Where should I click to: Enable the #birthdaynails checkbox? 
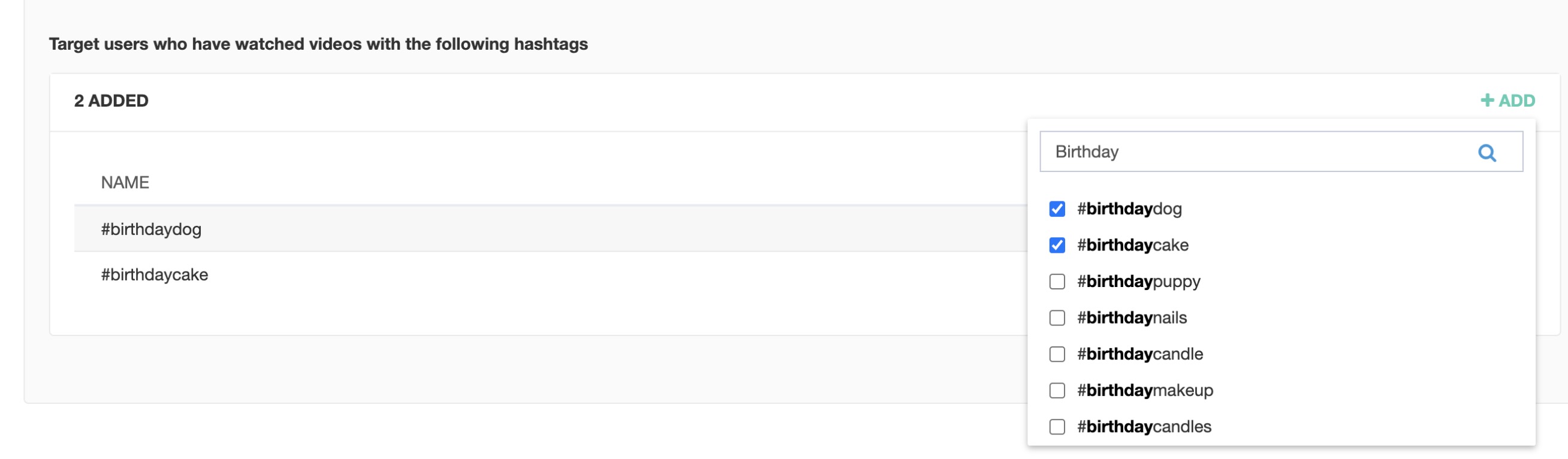coord(1057,318)
